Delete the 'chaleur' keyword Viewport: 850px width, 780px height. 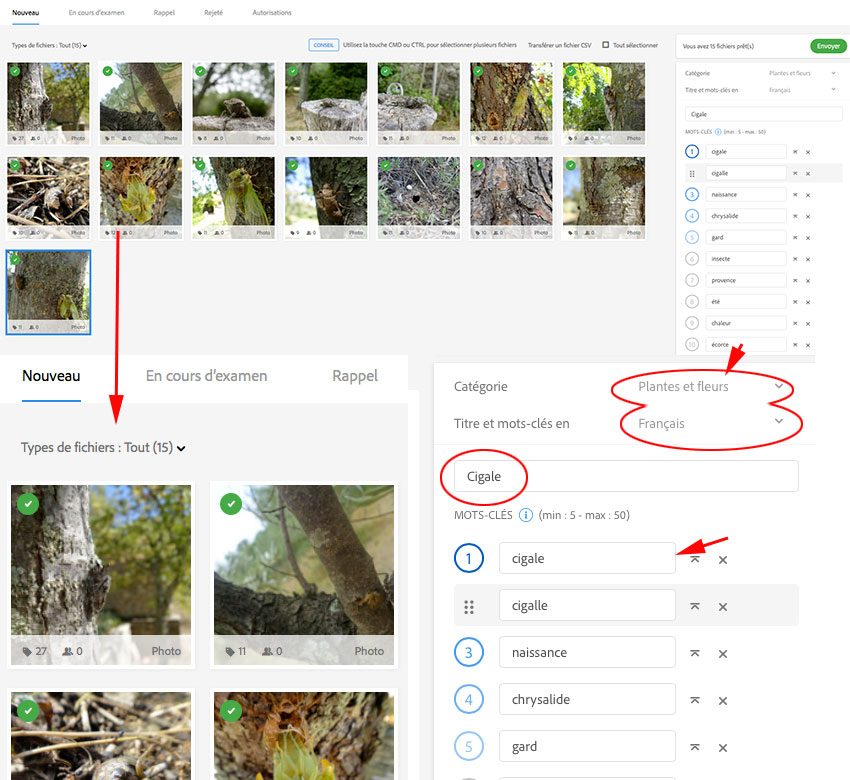click(808, 324)
